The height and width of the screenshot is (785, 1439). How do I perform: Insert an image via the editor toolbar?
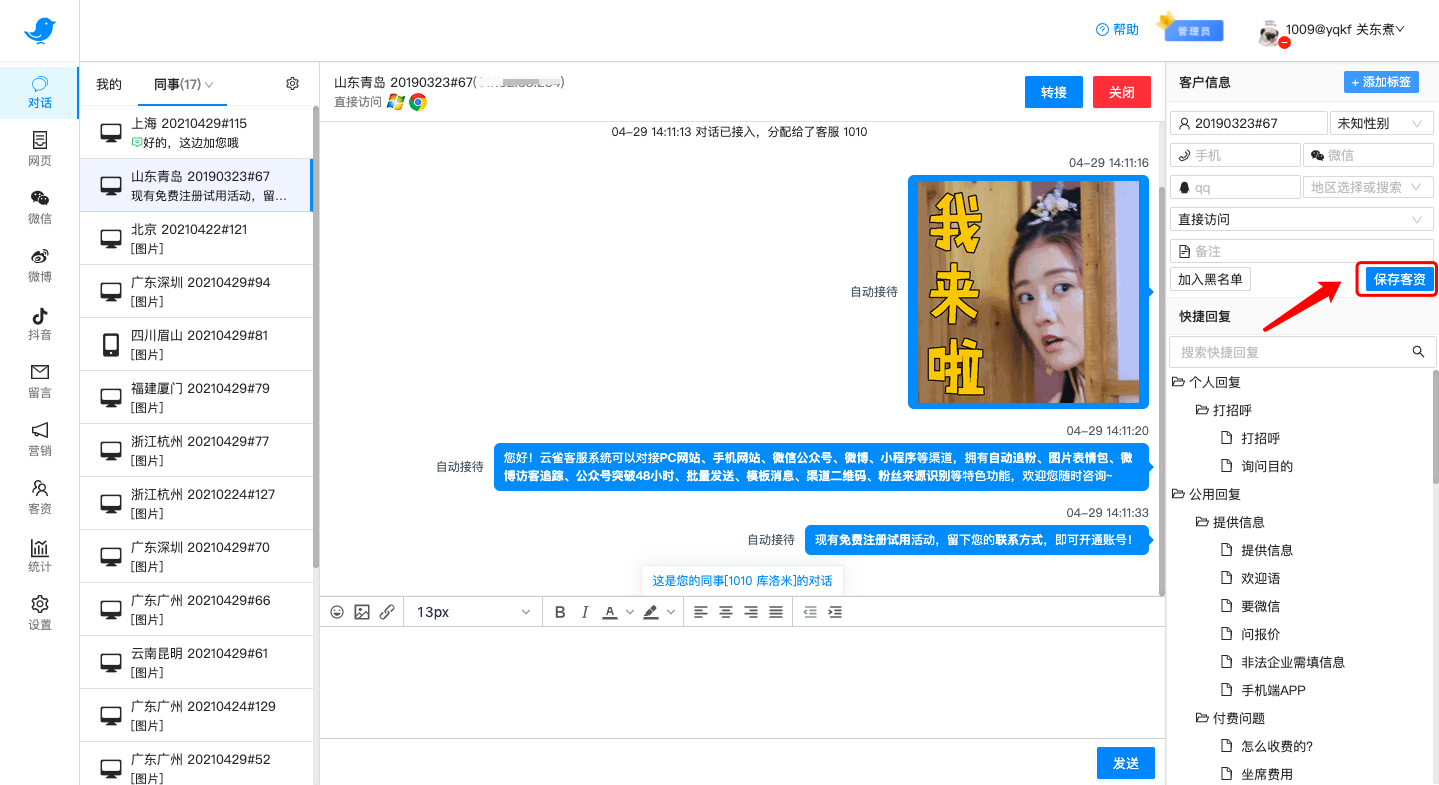click(x=362, y=611)
